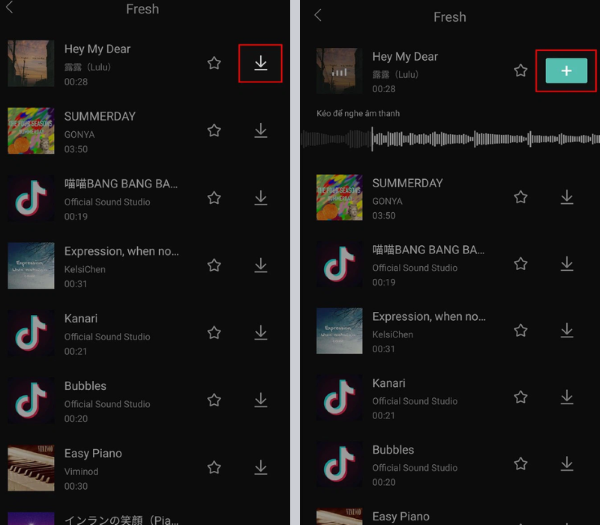Screen dimensions: 600x525
Task: Select Expression, when no... title in left panel
Action: click(121, 251)
